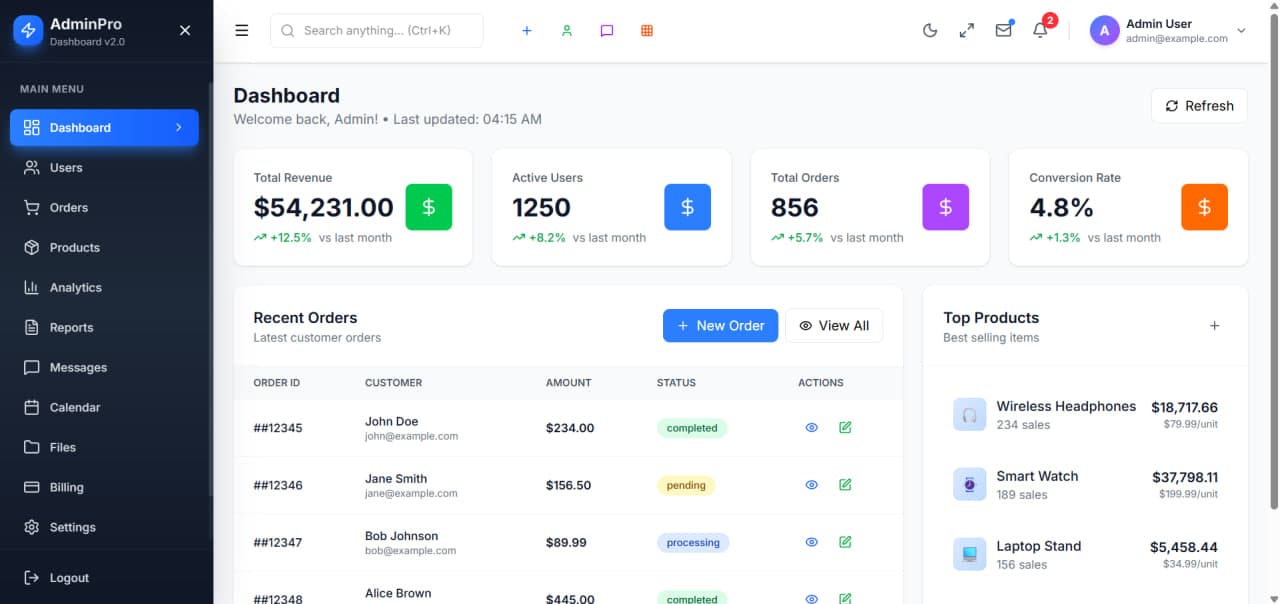Viewport: 1280px width, 604px height.
Task: Click the CUSTOMER column header
Action: (394, 383)
